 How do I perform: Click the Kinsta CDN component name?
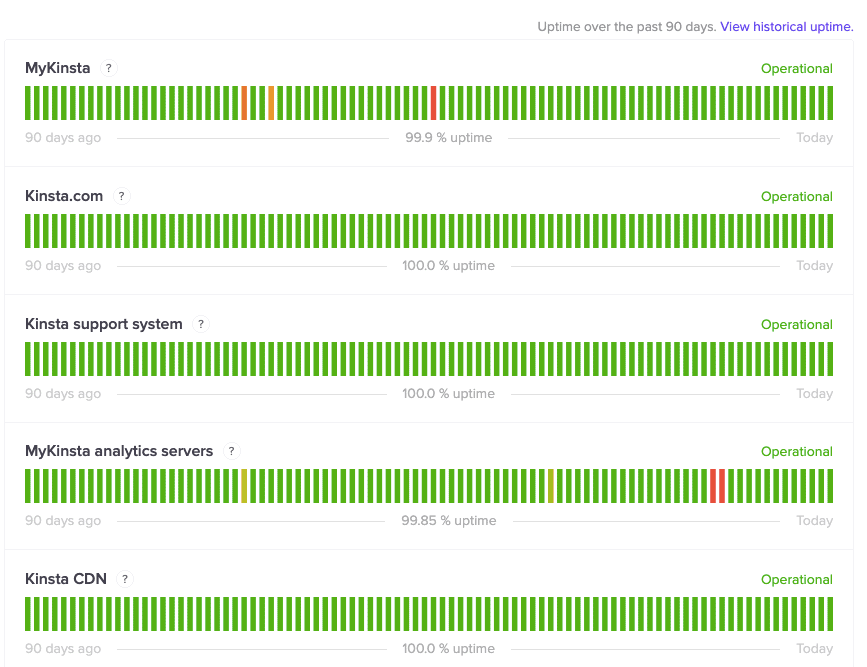[x=66, y=579]
